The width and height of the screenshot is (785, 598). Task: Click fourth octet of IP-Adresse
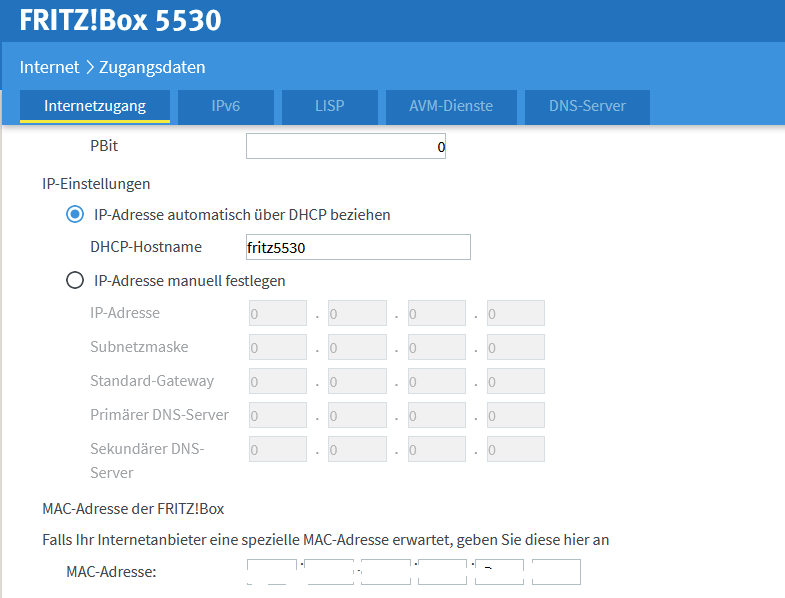[516, 313]
